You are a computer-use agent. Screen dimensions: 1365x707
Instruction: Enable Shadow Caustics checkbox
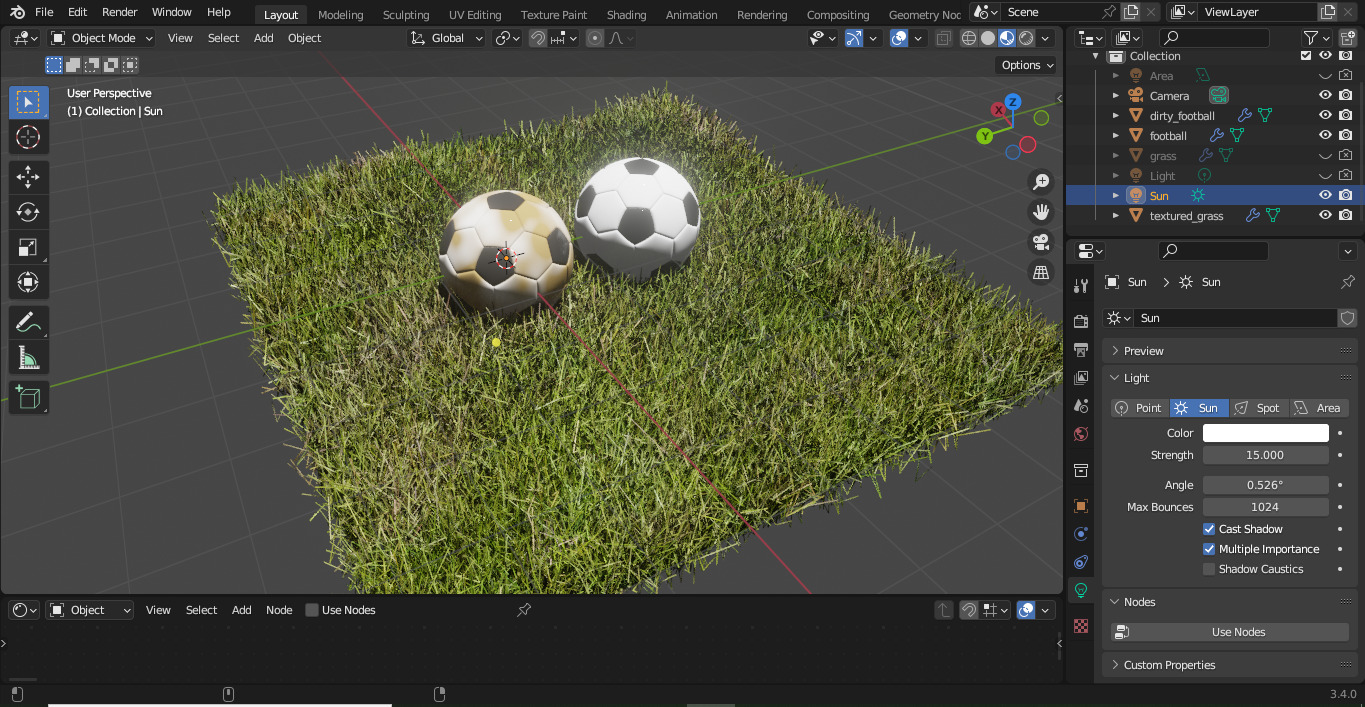click(x=1209, y=569)
